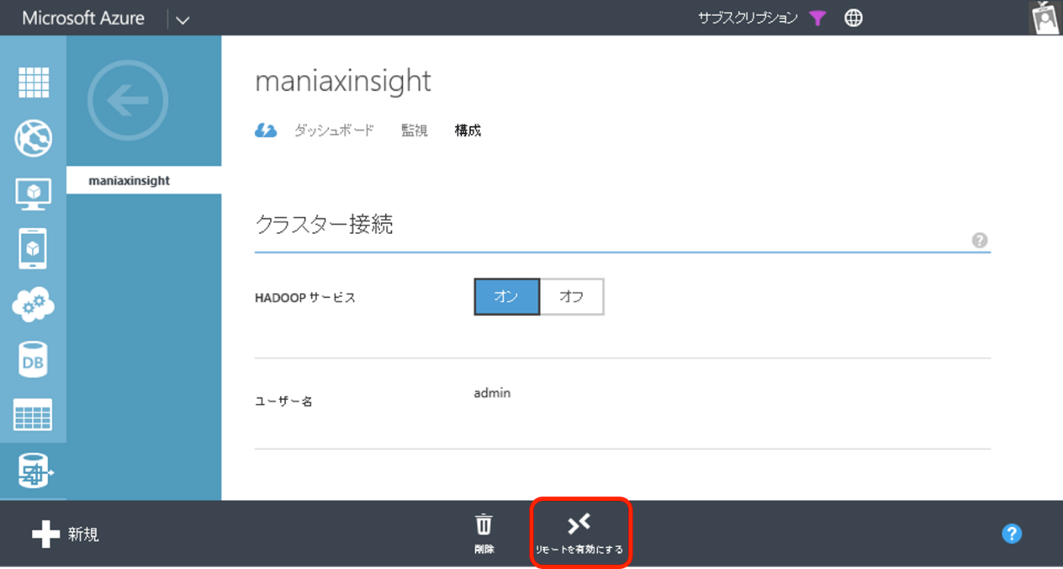
Task: Open the Virtual Machines monitor icon in sidebar
Action: [33, 194]
